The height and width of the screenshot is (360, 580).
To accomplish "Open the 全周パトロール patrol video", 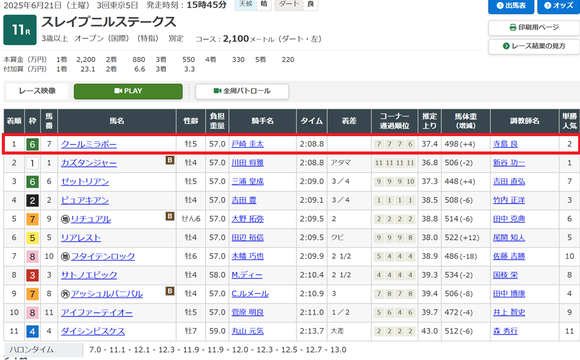I will [x=242, y=91].
